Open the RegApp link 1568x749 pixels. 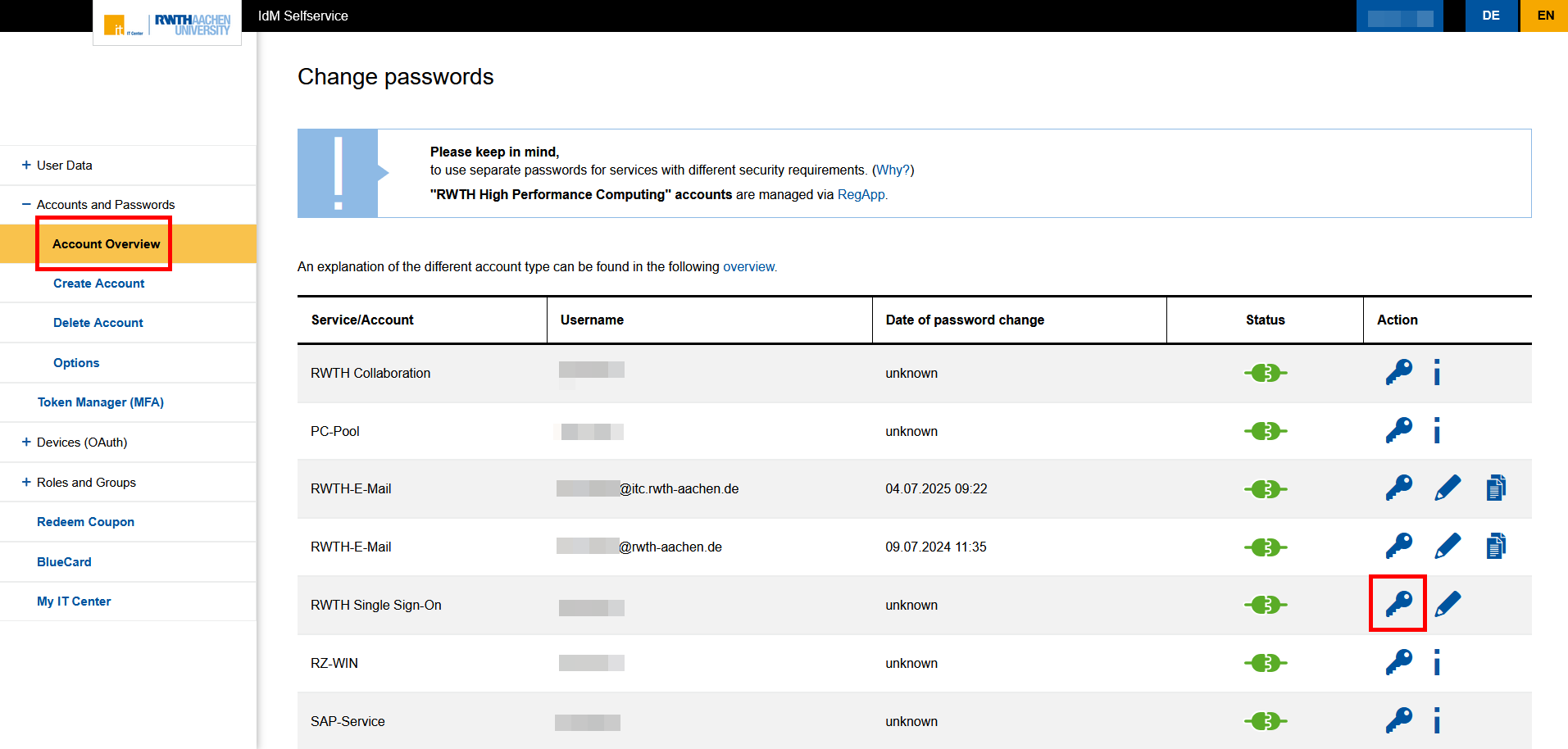click(861, 194)
